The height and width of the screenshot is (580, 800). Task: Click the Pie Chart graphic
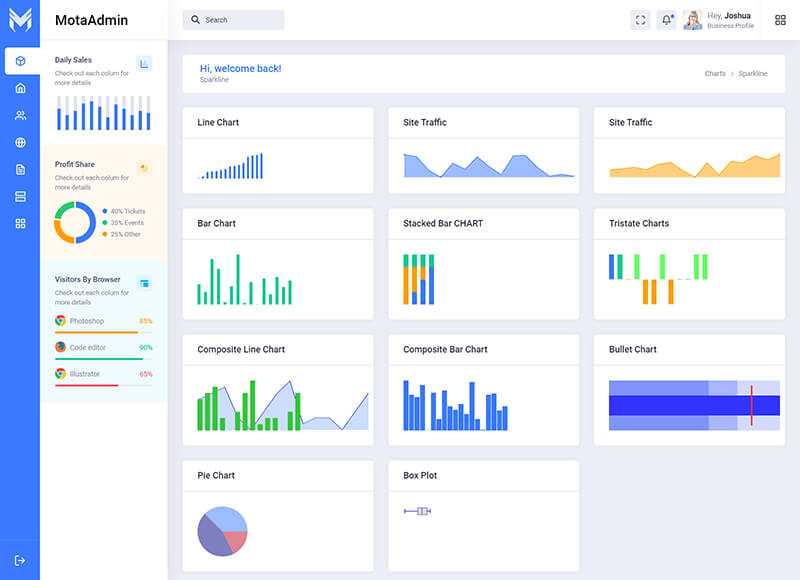coord(222,531)
